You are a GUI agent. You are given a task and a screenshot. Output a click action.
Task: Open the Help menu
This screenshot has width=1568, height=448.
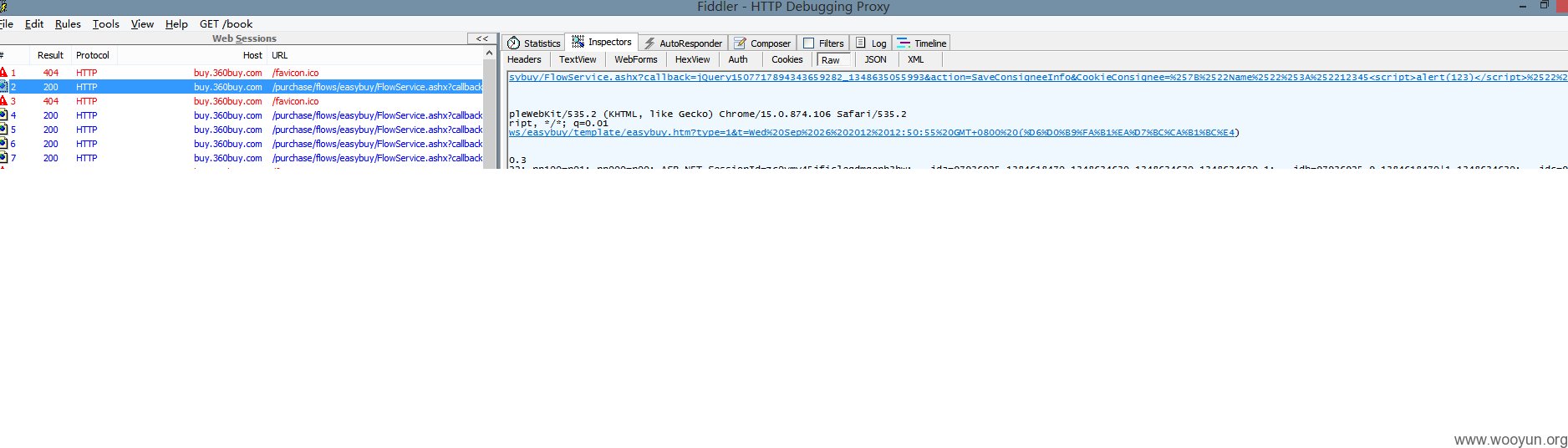(x=176, y=24)
